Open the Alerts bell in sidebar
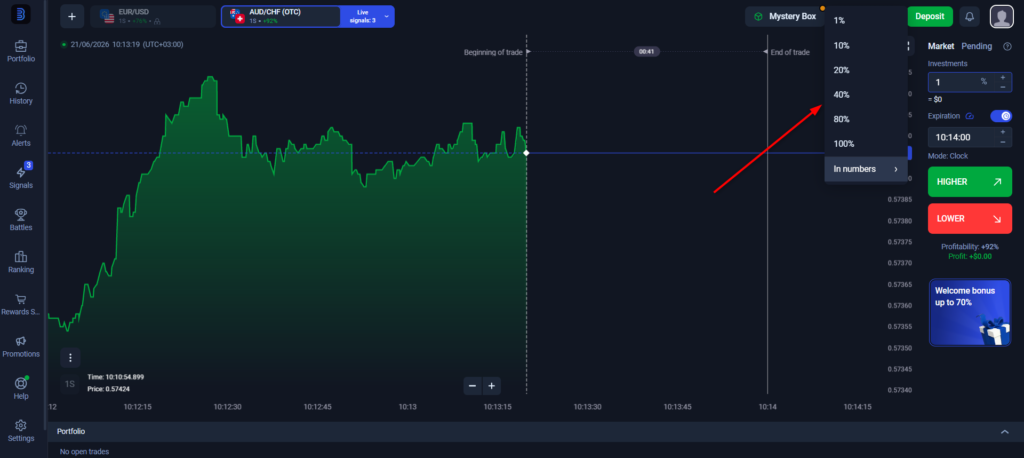 point(21,136)
